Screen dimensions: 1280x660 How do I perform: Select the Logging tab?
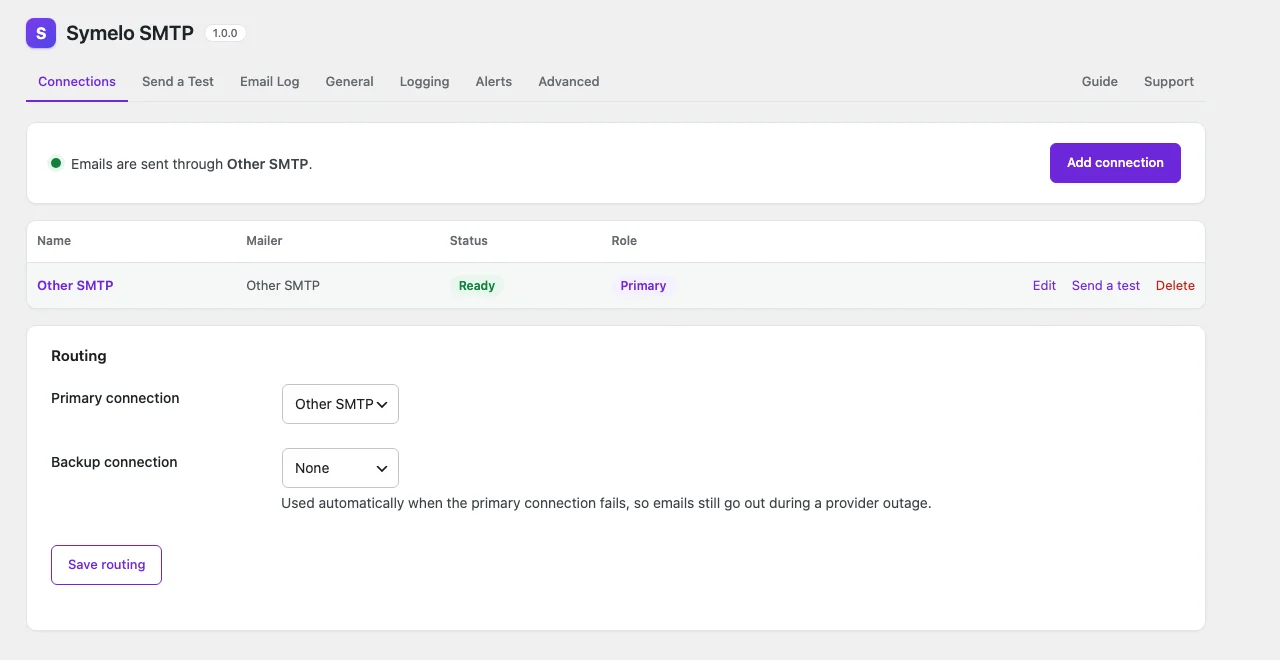pos(425,82)
